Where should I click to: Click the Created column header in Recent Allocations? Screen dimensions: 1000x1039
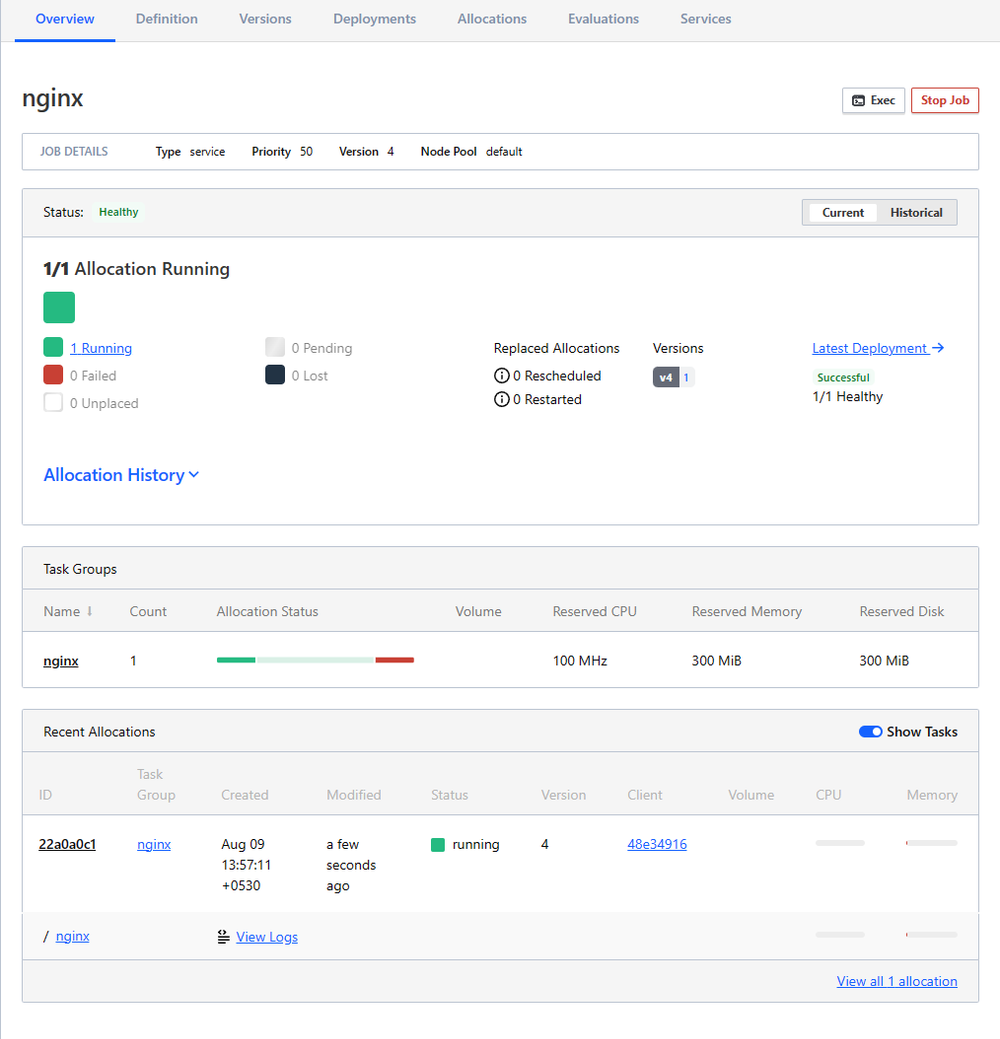coord(245,794)
